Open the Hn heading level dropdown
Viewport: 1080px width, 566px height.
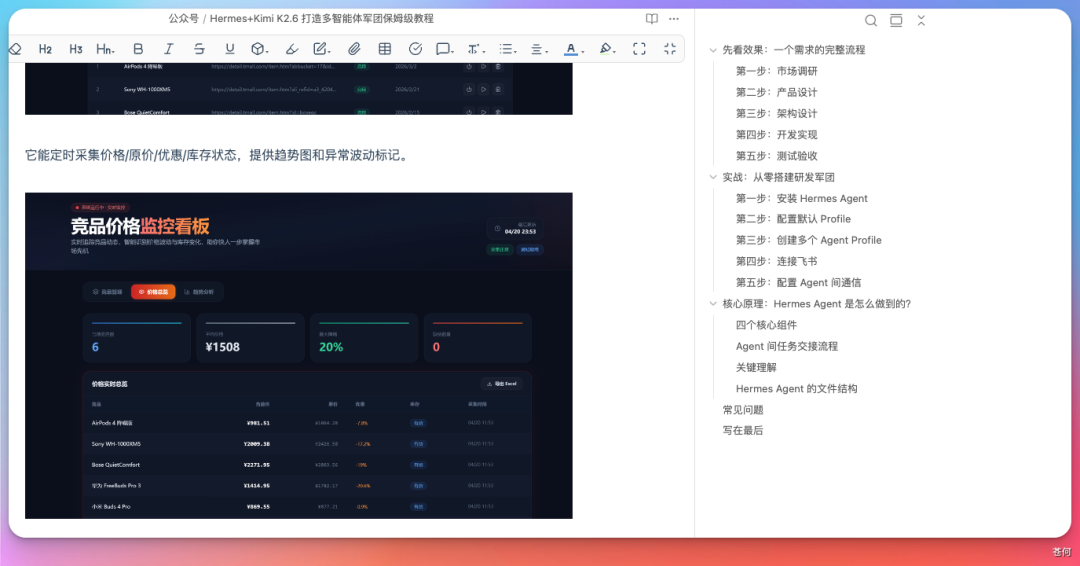click(x=105, y=49)
